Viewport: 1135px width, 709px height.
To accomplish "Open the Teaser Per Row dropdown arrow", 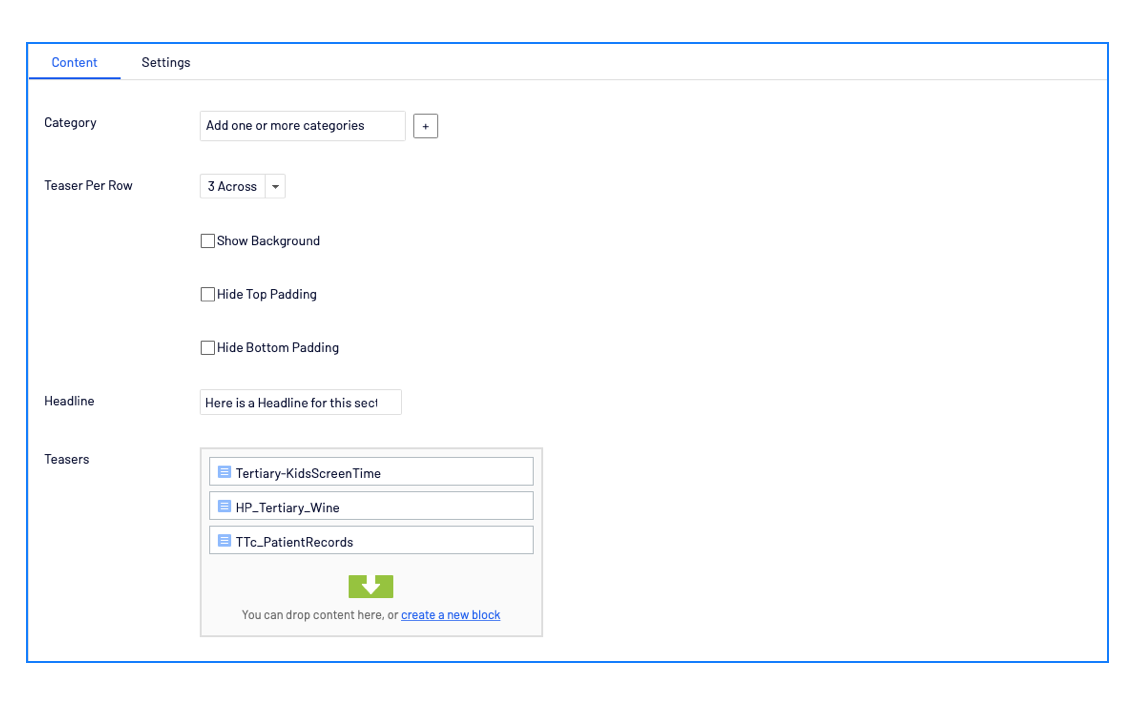I will click(275, 187).
